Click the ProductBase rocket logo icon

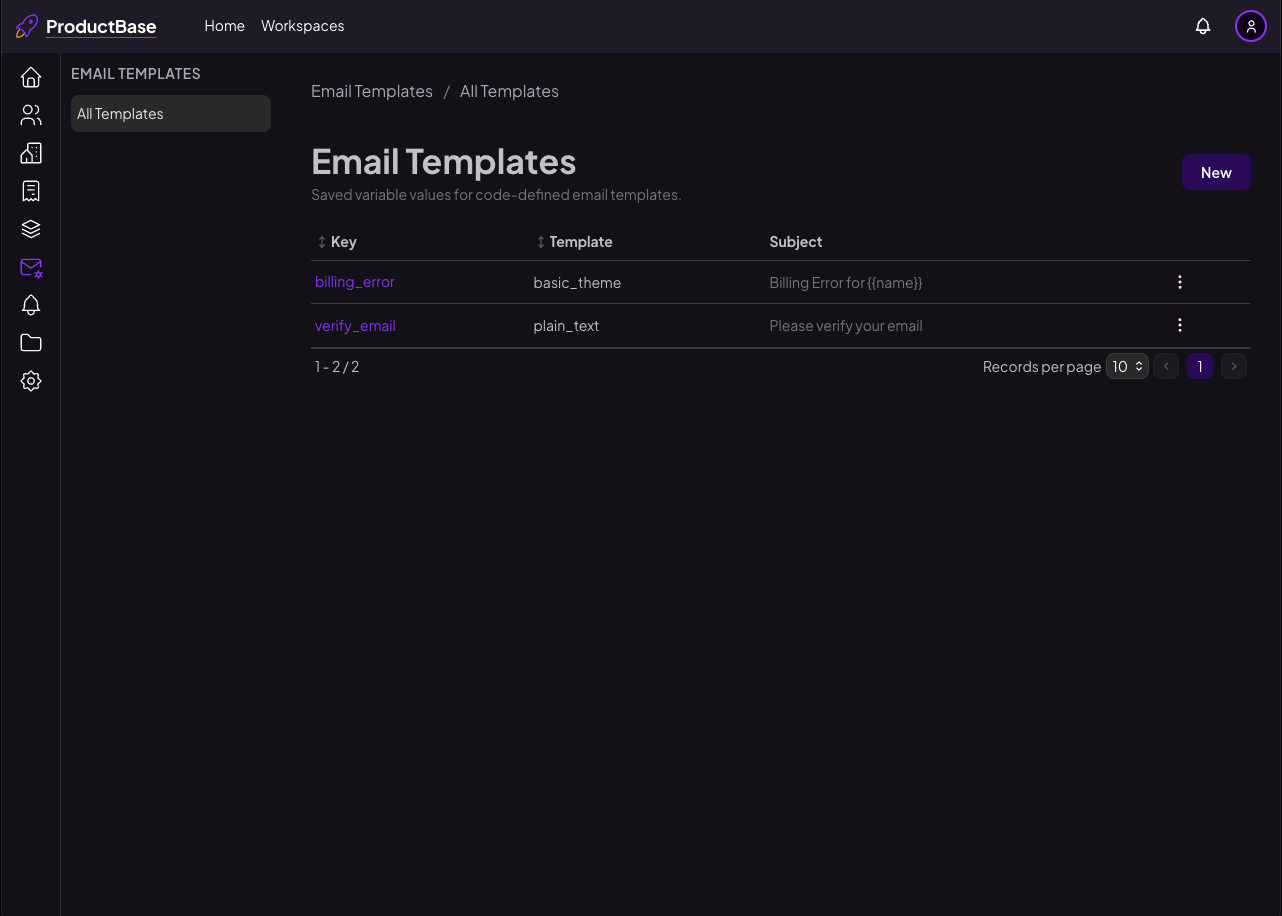pyautogui.click(x=27, y=26)
